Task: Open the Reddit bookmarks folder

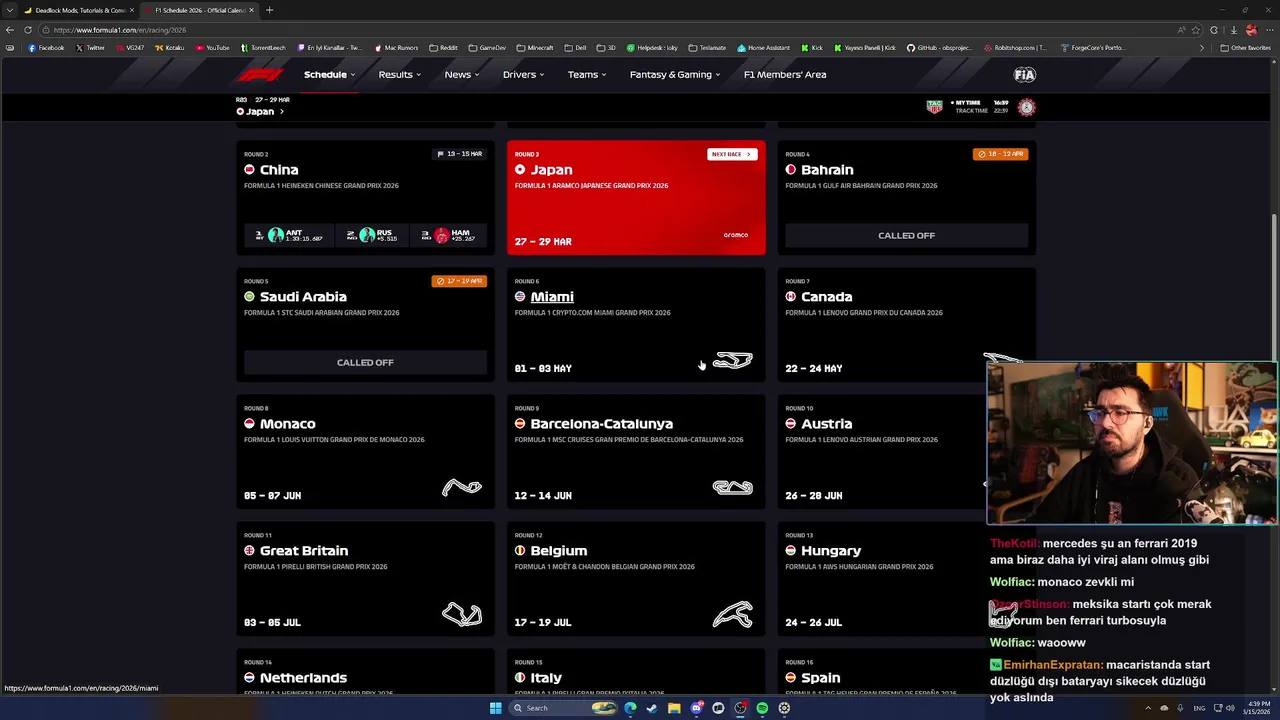Action: point(443,47)
